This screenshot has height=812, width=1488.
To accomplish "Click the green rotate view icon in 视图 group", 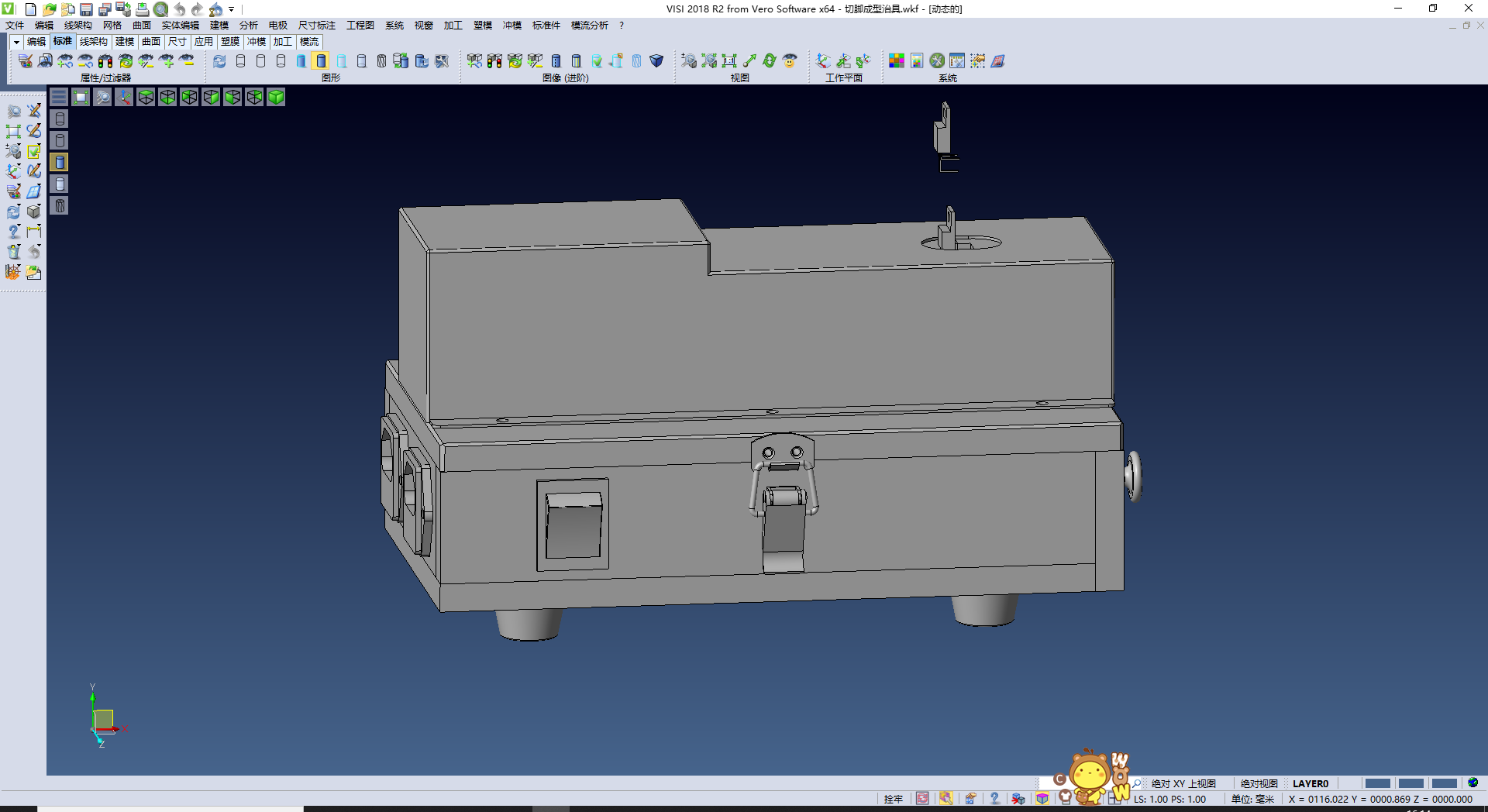I will tap(769, 61).
